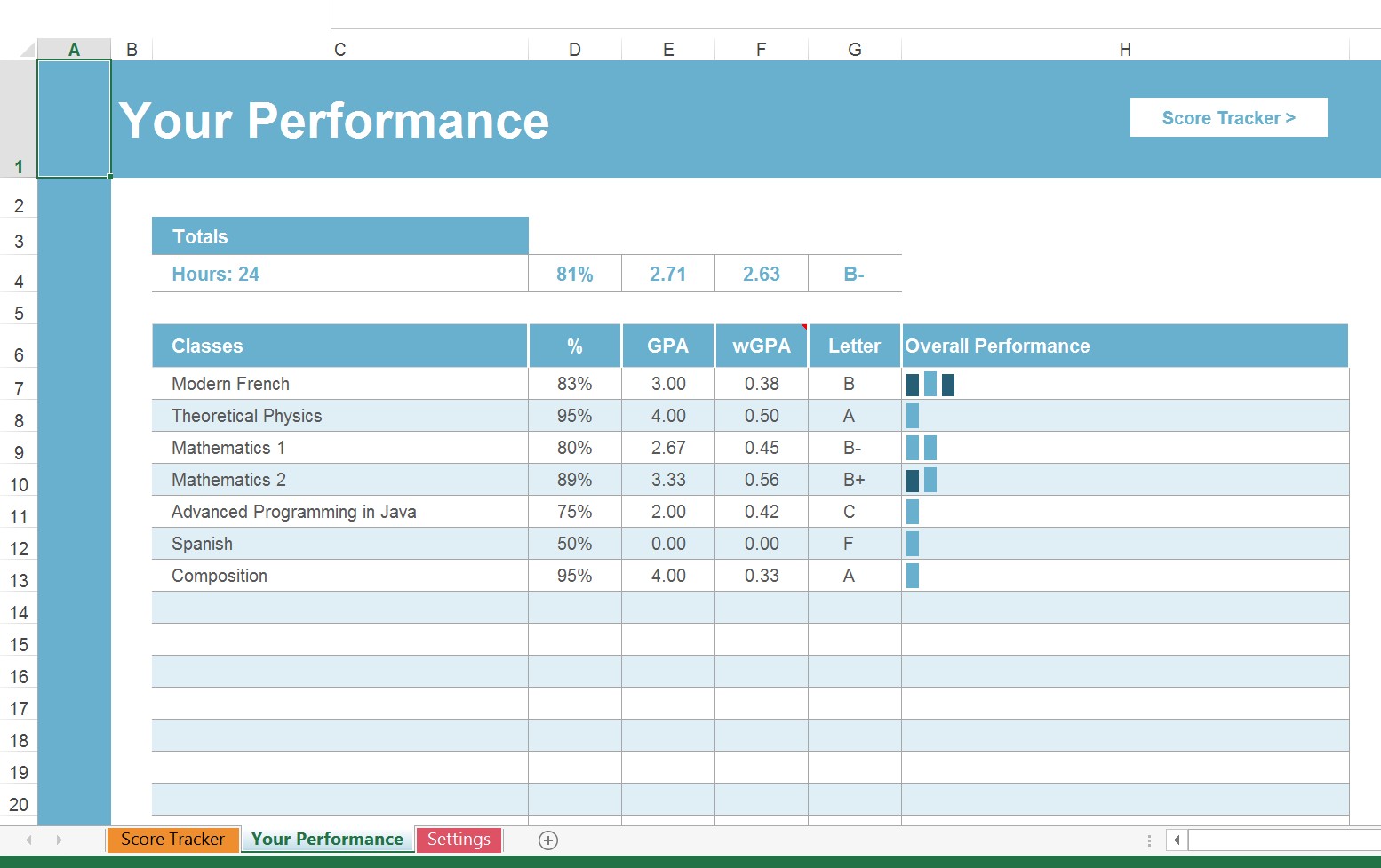1381x868 pixels.
Task: Select the wGPA column header cell
Action: click(761, 346)
